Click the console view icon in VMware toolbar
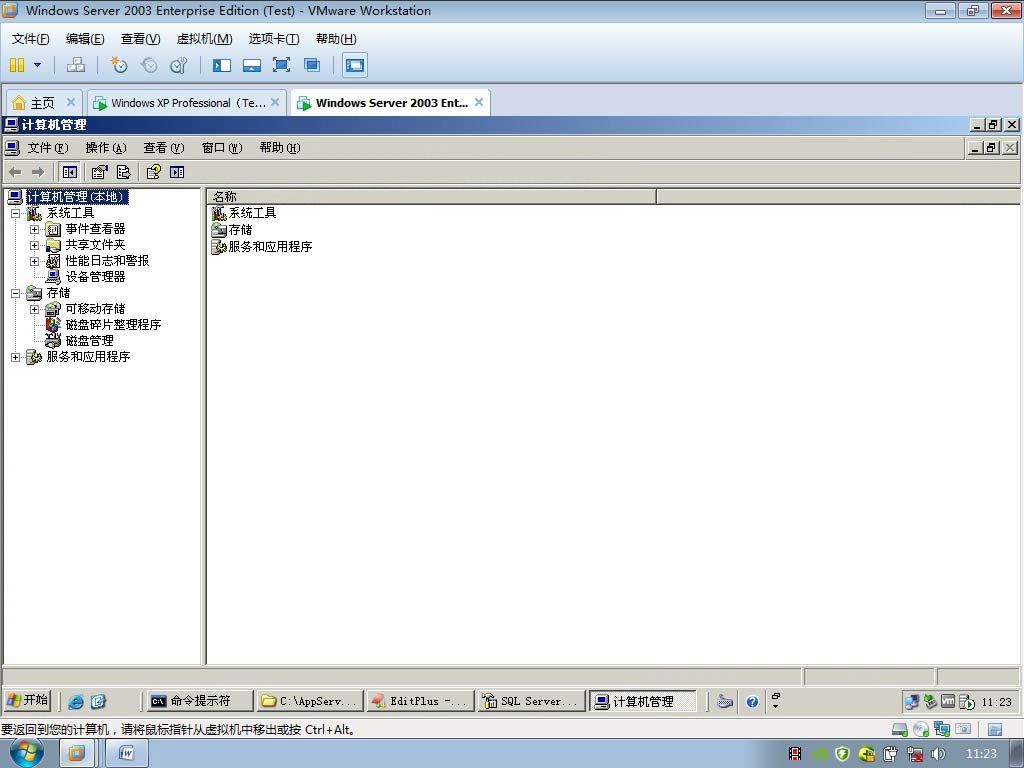Viewport: 1024px width, 768px height. (355, 65)
